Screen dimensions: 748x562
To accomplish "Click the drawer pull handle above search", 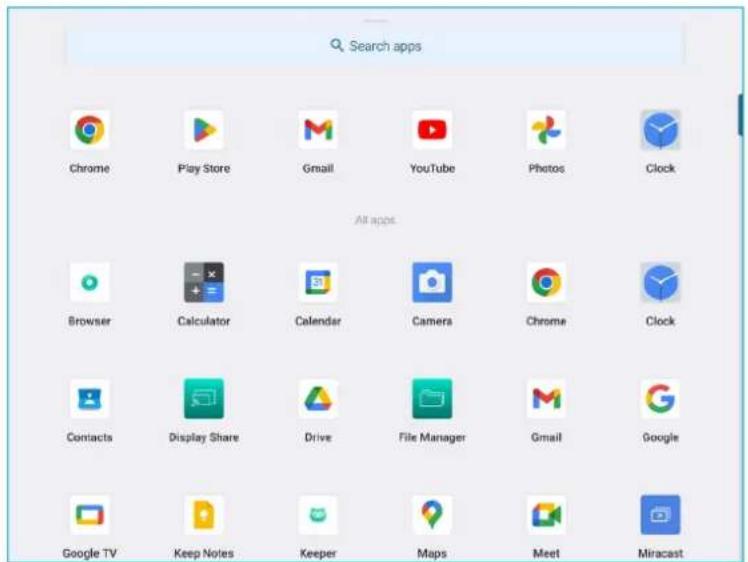I will tap(376, 21).
